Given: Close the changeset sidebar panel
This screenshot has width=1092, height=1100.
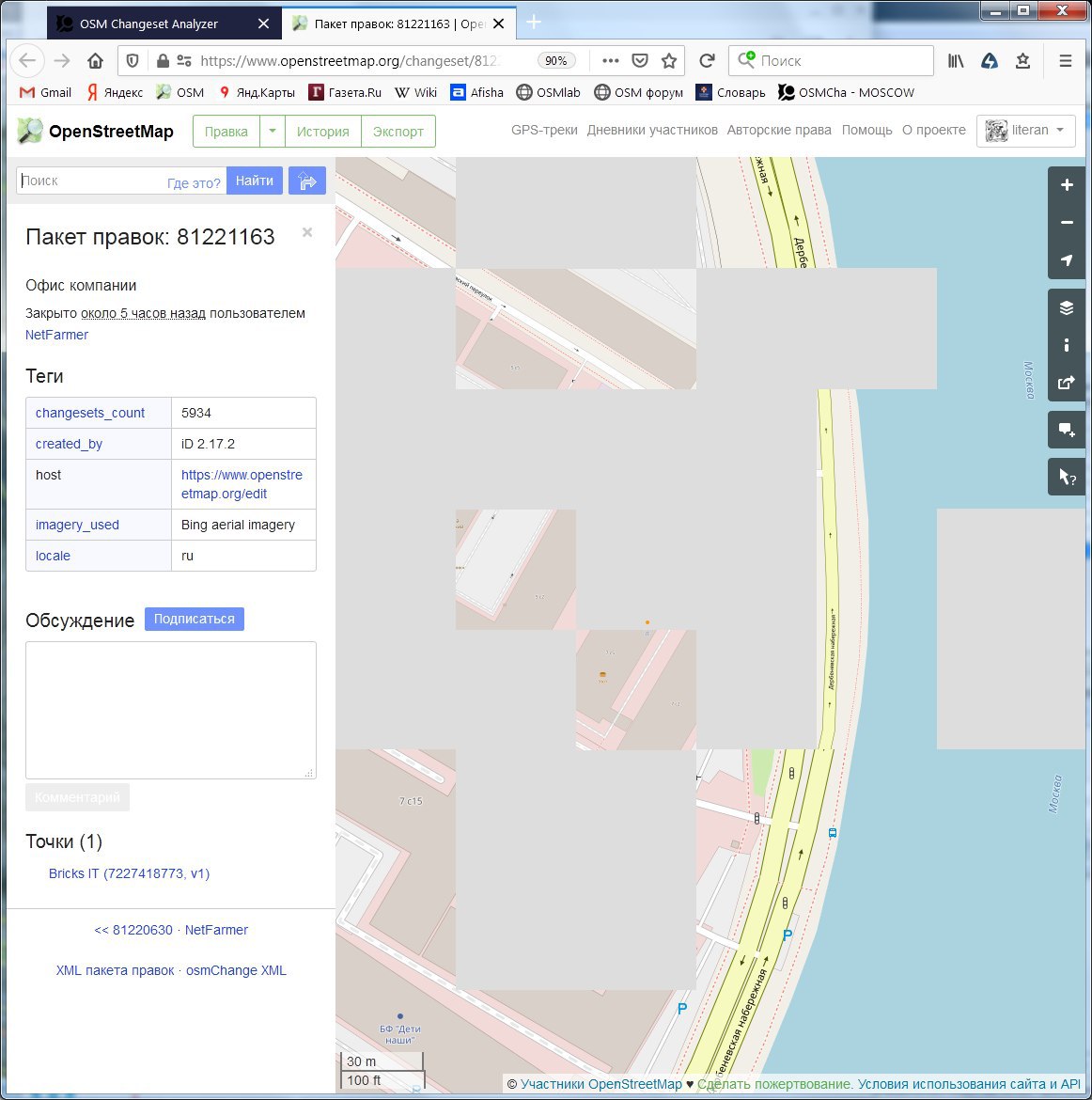Looking at the screenshot, I should pos(307,232).
